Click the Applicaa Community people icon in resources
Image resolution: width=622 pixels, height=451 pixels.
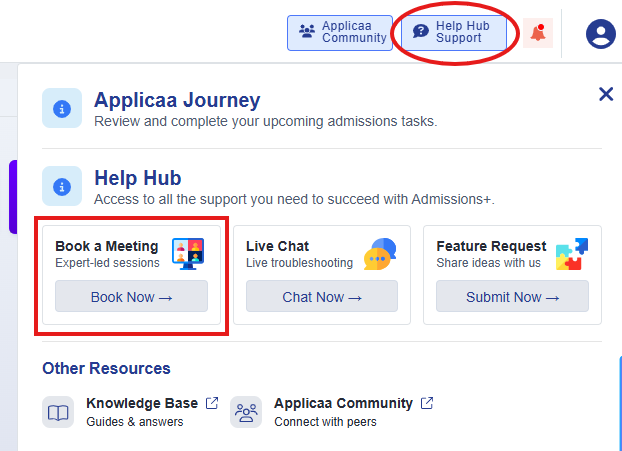(x=246, y=412)
